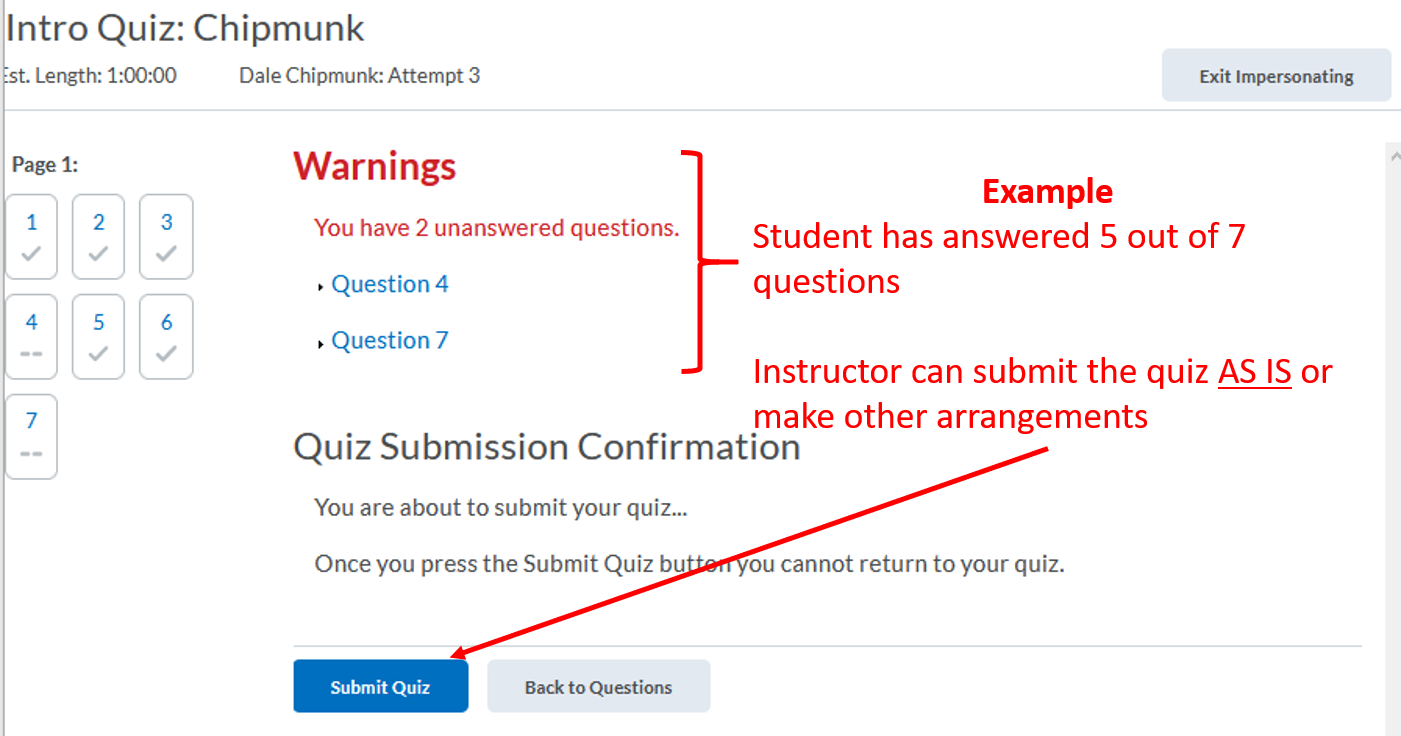Select Question 7 from the question palette
Screen dimensions: 1401x736
[31, 436]
